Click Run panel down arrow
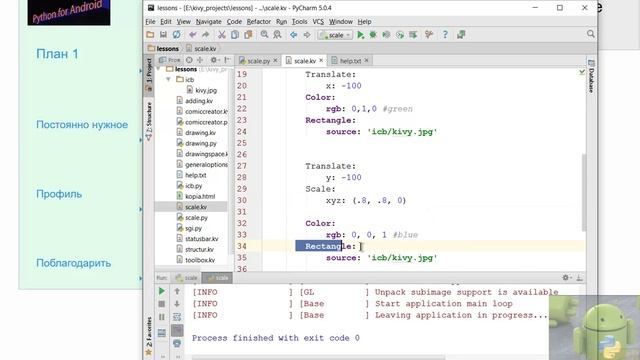This screenshot has height=360, width=640. [177, 304]
